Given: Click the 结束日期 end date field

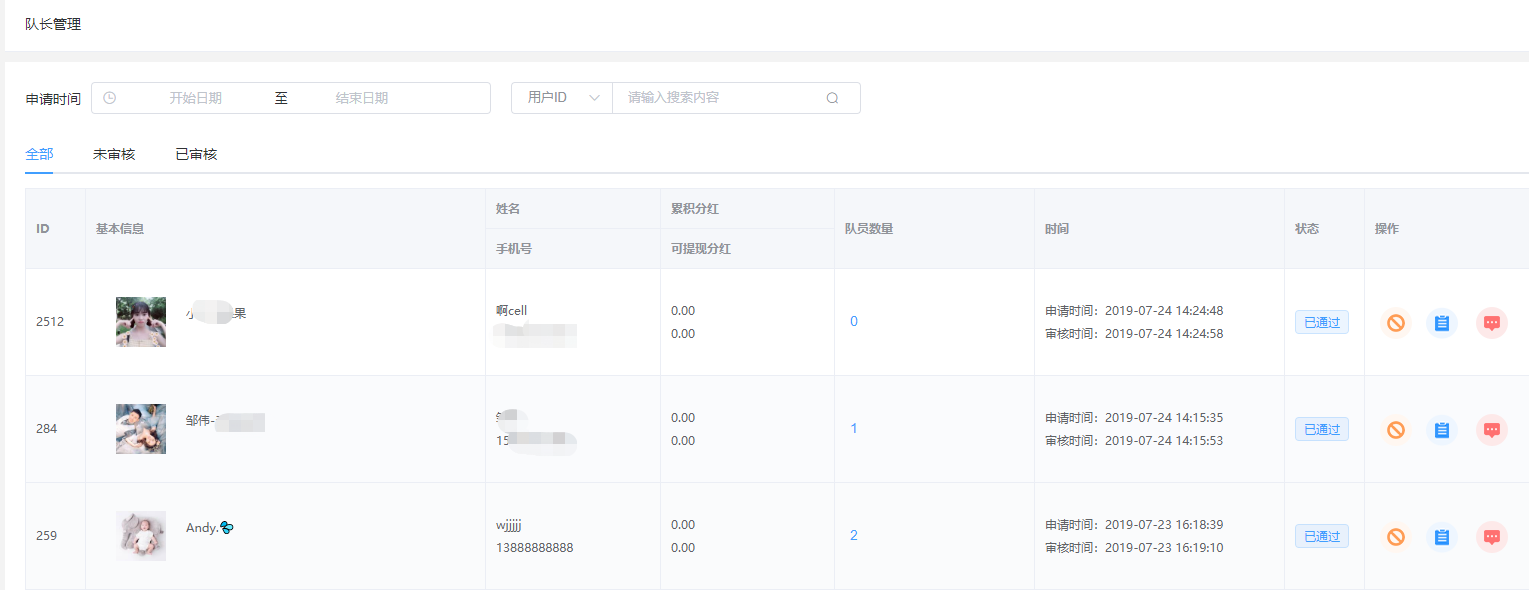Looking at the screenshot, I should pos(362,98).
